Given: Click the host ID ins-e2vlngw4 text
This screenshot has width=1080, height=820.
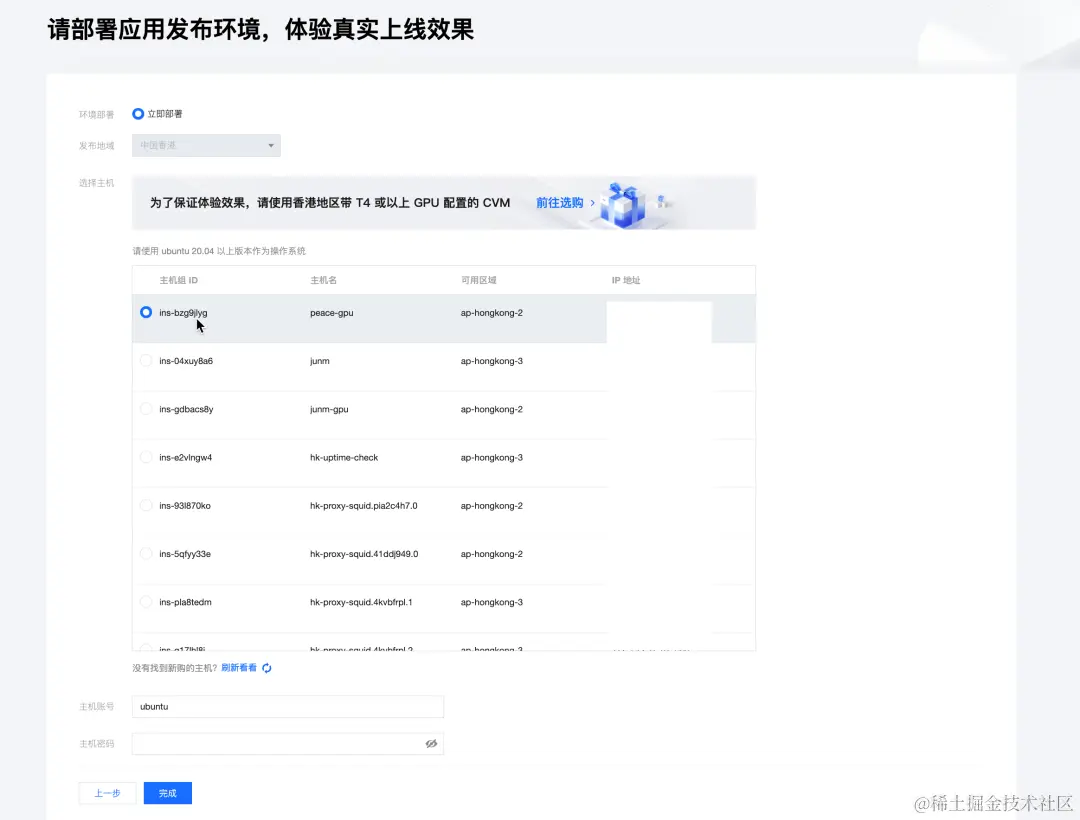Looking at the screenshot, I should pos(185,457).
